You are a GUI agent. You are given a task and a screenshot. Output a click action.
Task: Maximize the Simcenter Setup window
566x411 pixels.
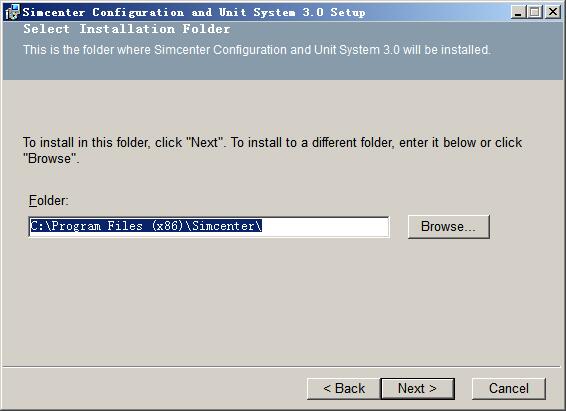click(535, 12)
